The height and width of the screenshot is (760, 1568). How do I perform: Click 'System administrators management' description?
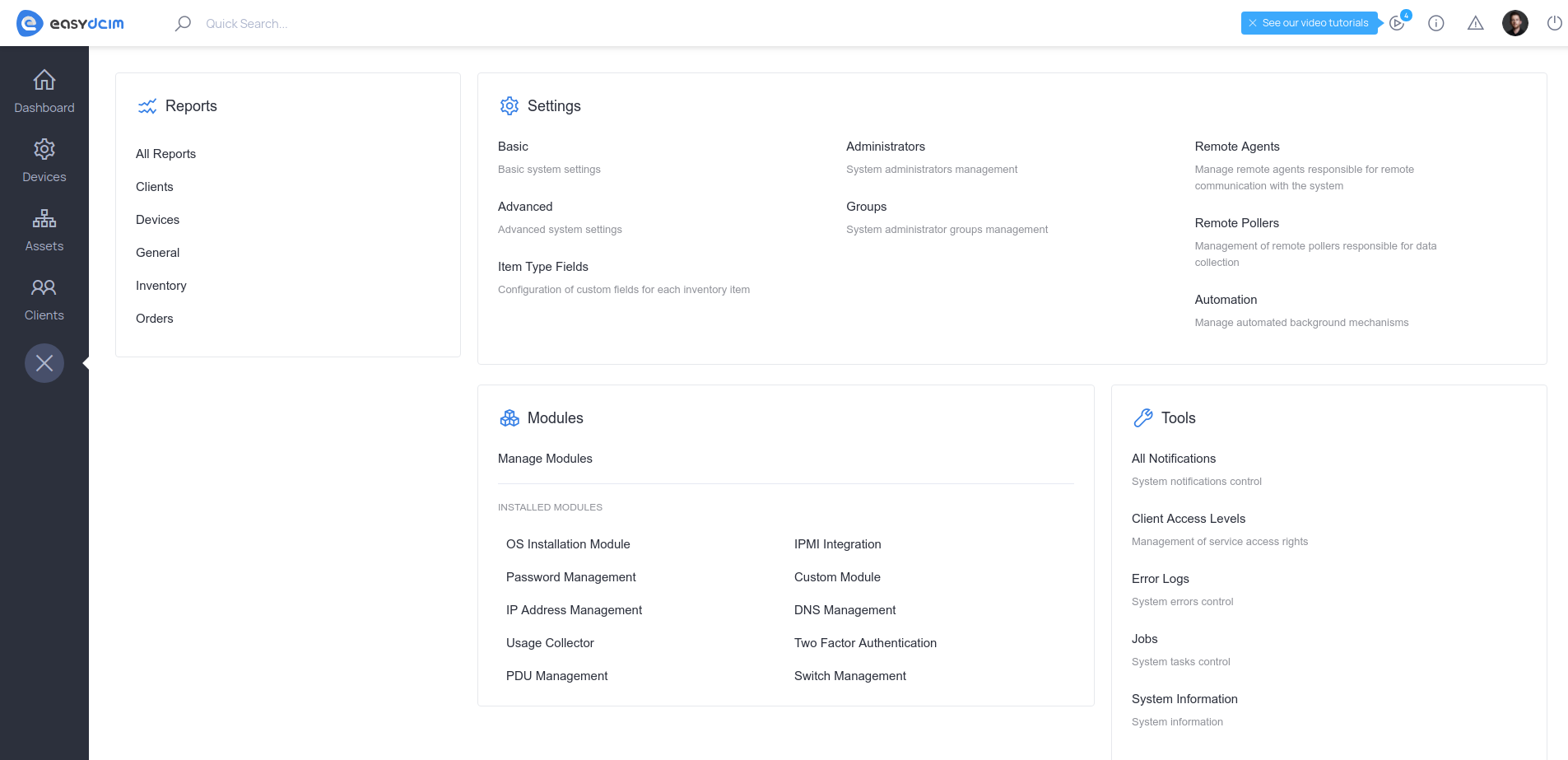tap(932, 170)
